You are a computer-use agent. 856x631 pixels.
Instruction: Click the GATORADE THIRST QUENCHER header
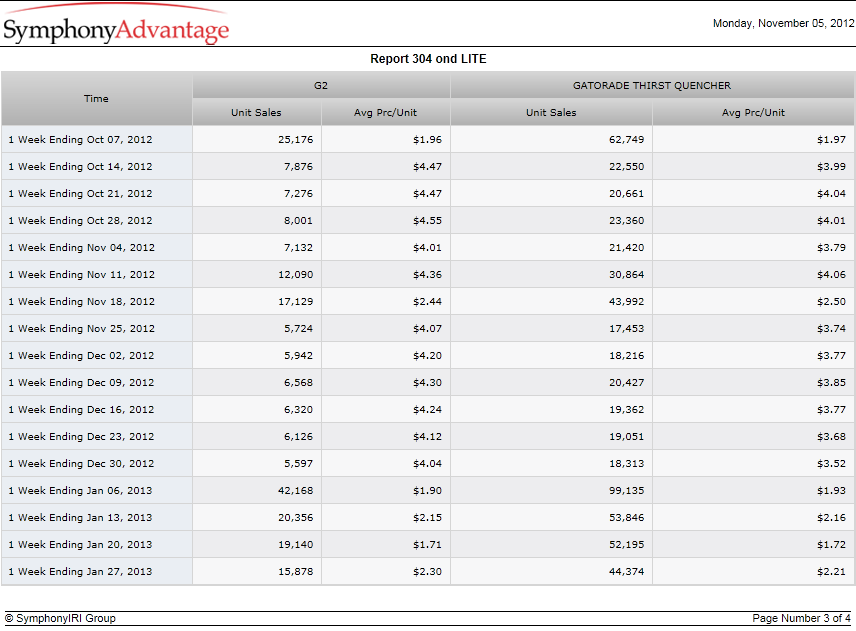coord(652,85)
